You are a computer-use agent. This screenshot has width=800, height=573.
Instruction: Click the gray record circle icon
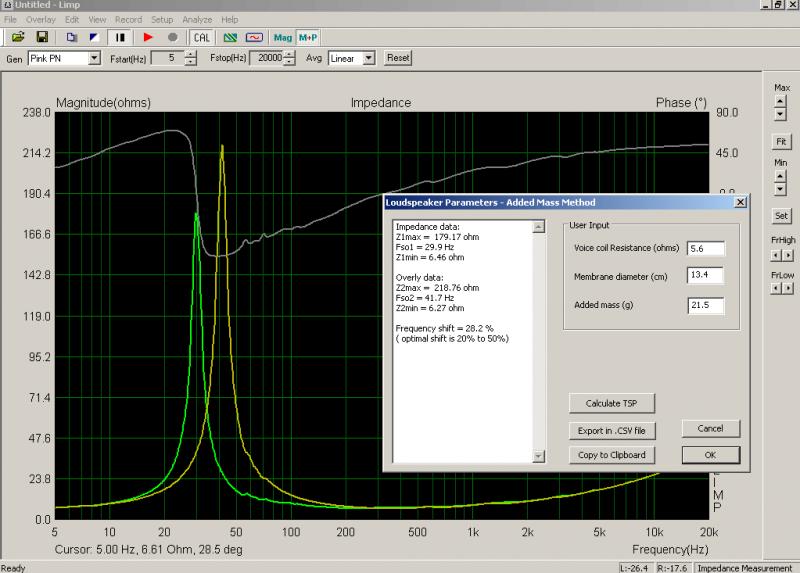coord(172,37)
